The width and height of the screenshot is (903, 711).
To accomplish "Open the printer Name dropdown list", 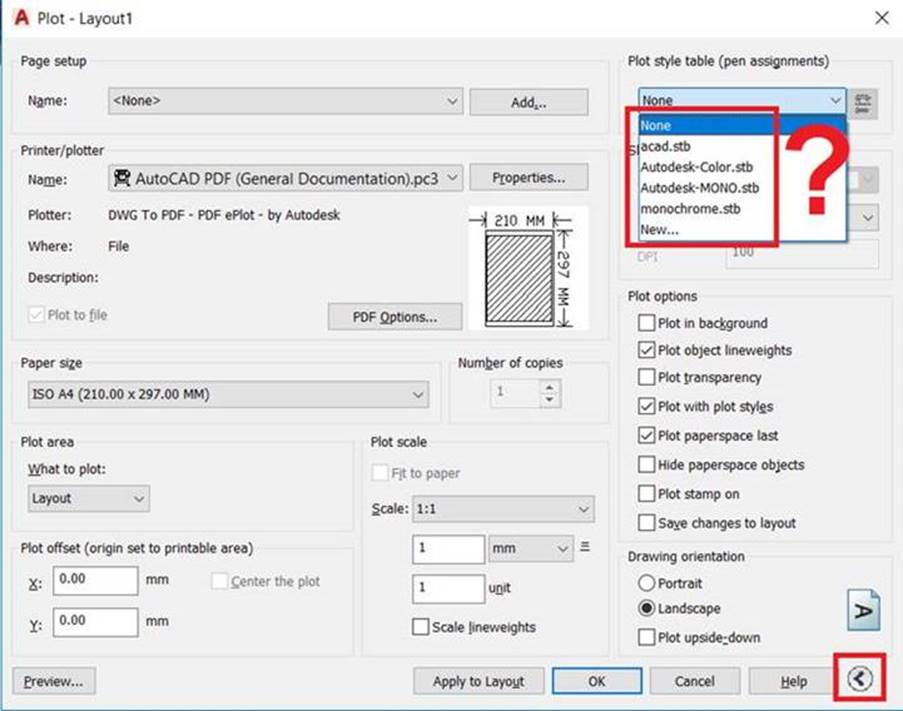I will [285, 178].
